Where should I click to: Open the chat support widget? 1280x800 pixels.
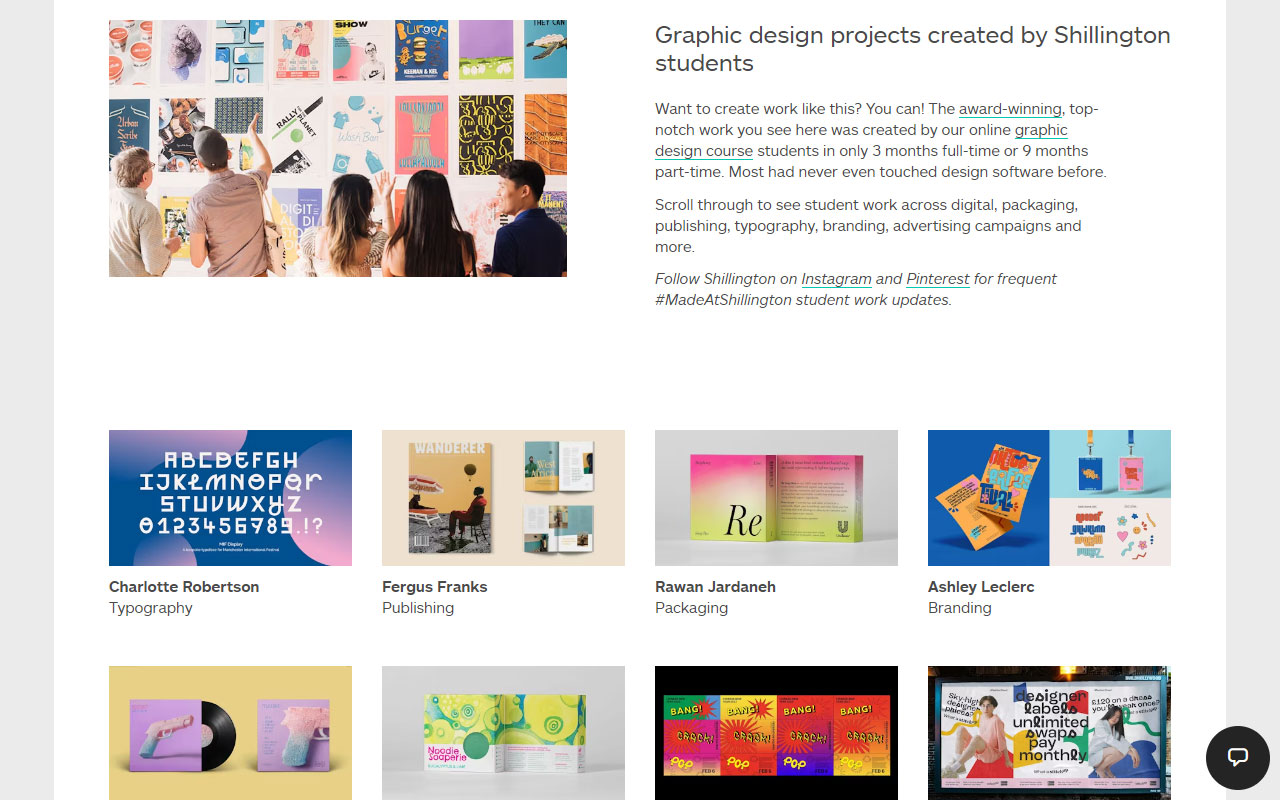1237,757
